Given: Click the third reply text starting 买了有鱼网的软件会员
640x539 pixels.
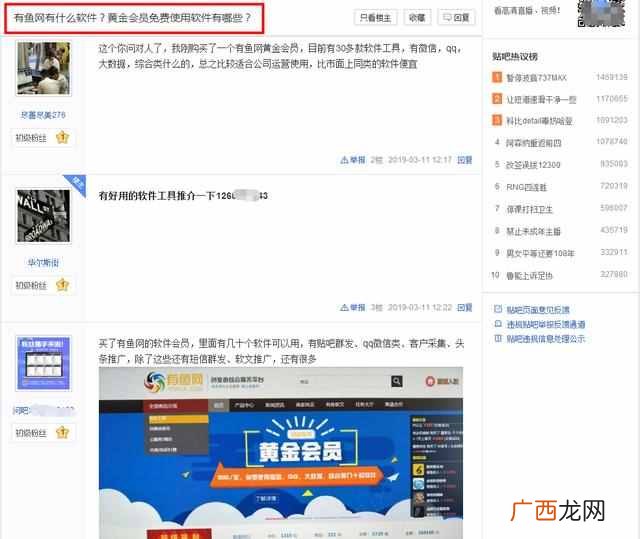Looking at the screenshot, I should (x=281, y=351).
